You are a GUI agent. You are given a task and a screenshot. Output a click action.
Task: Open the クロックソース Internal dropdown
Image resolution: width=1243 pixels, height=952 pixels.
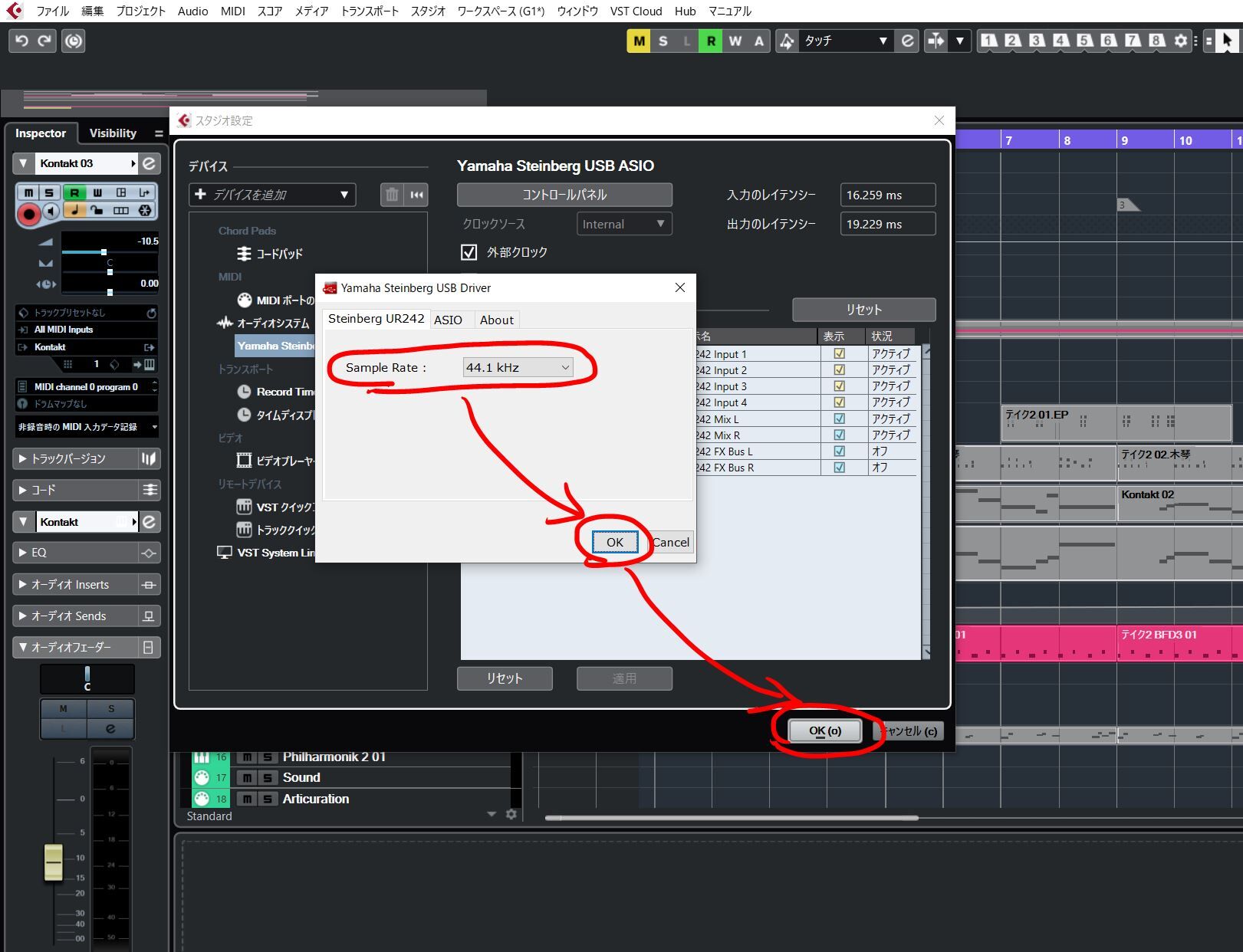click(x=624, y=224)
